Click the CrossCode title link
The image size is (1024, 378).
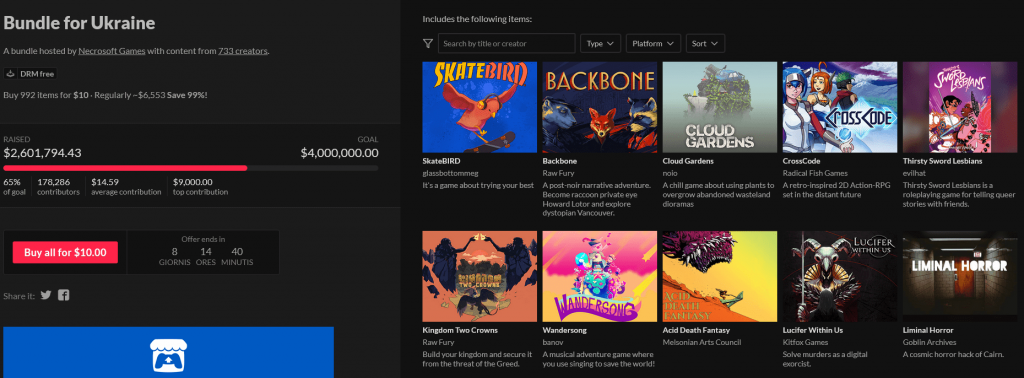801,161
